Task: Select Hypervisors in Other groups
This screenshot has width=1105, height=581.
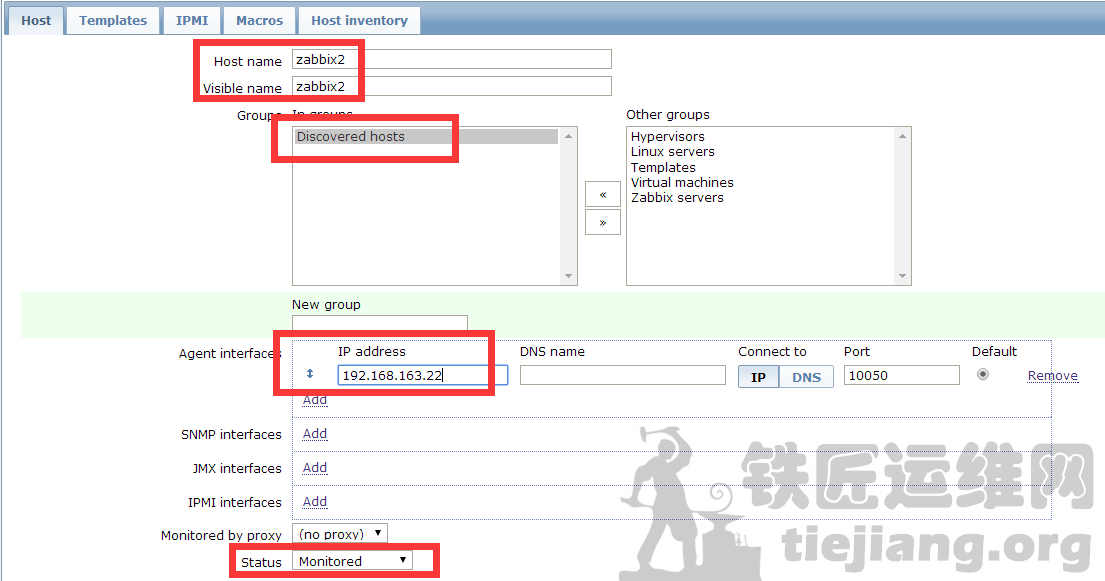Action: (x=667, y=136)
